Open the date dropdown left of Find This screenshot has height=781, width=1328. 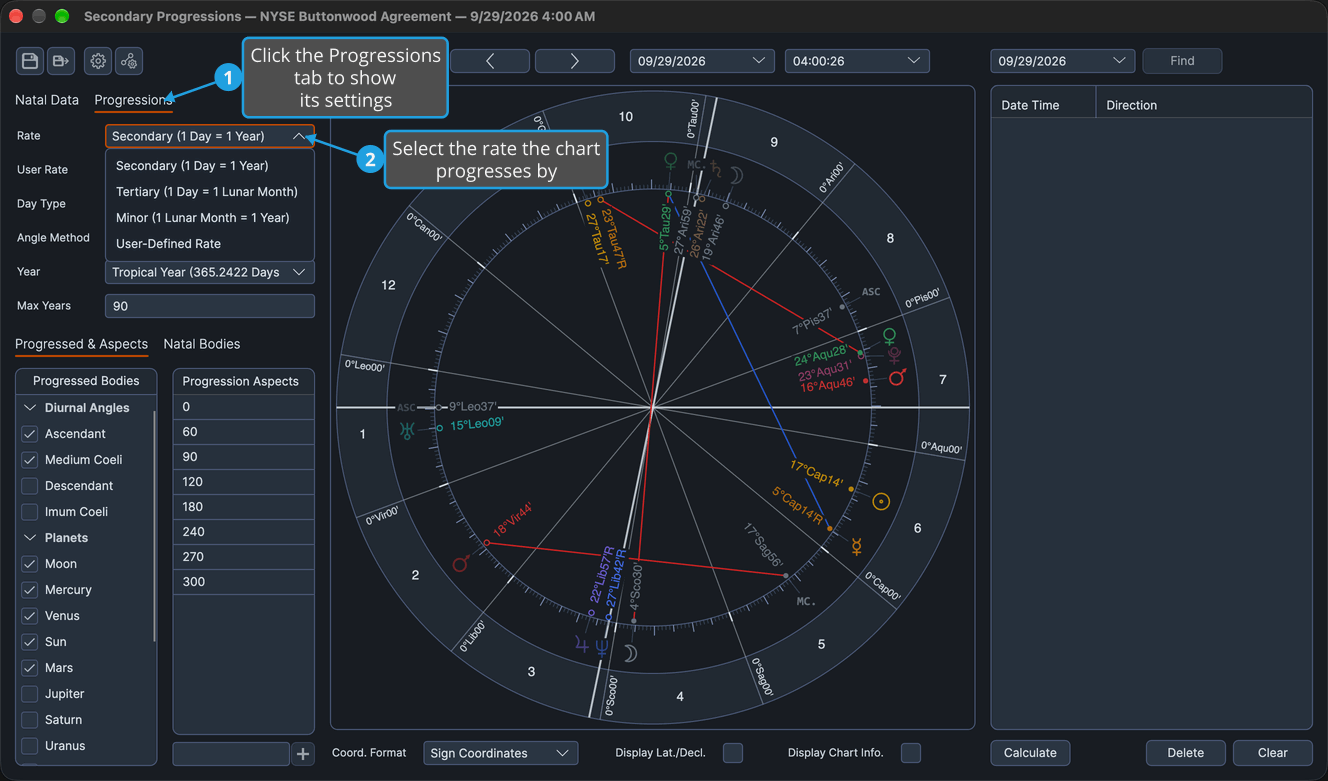coord(1063,61)
